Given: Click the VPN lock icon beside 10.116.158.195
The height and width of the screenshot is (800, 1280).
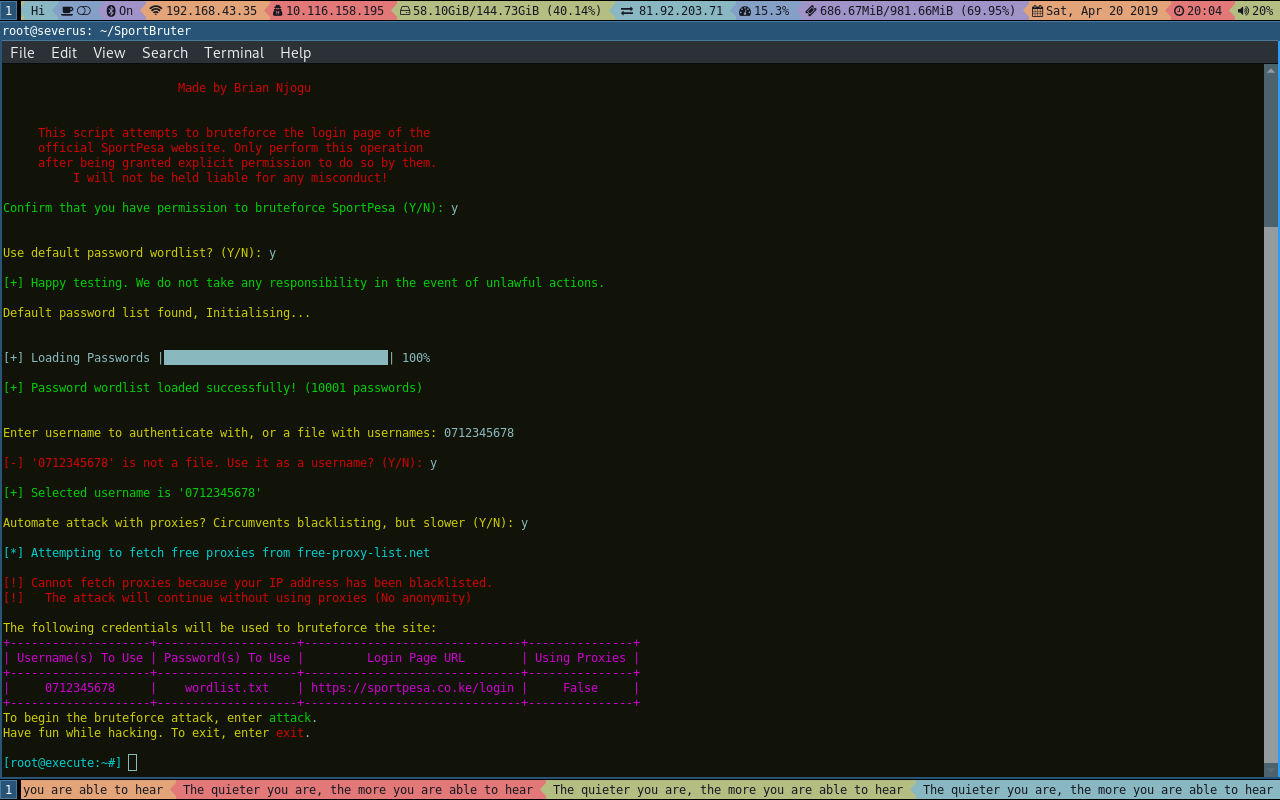Looking at the screenshot, I should pos(277,10).
